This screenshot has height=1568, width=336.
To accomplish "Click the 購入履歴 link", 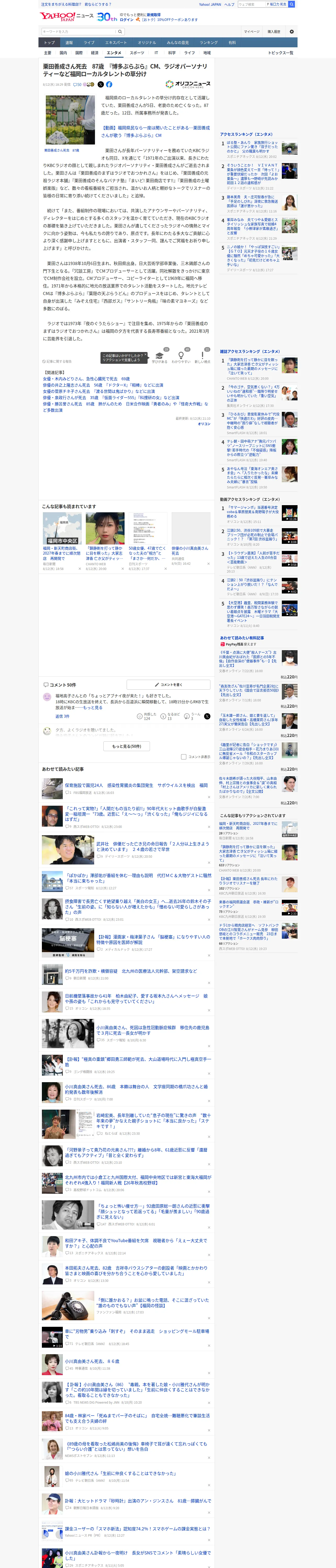I will click(x=274, y=32).
